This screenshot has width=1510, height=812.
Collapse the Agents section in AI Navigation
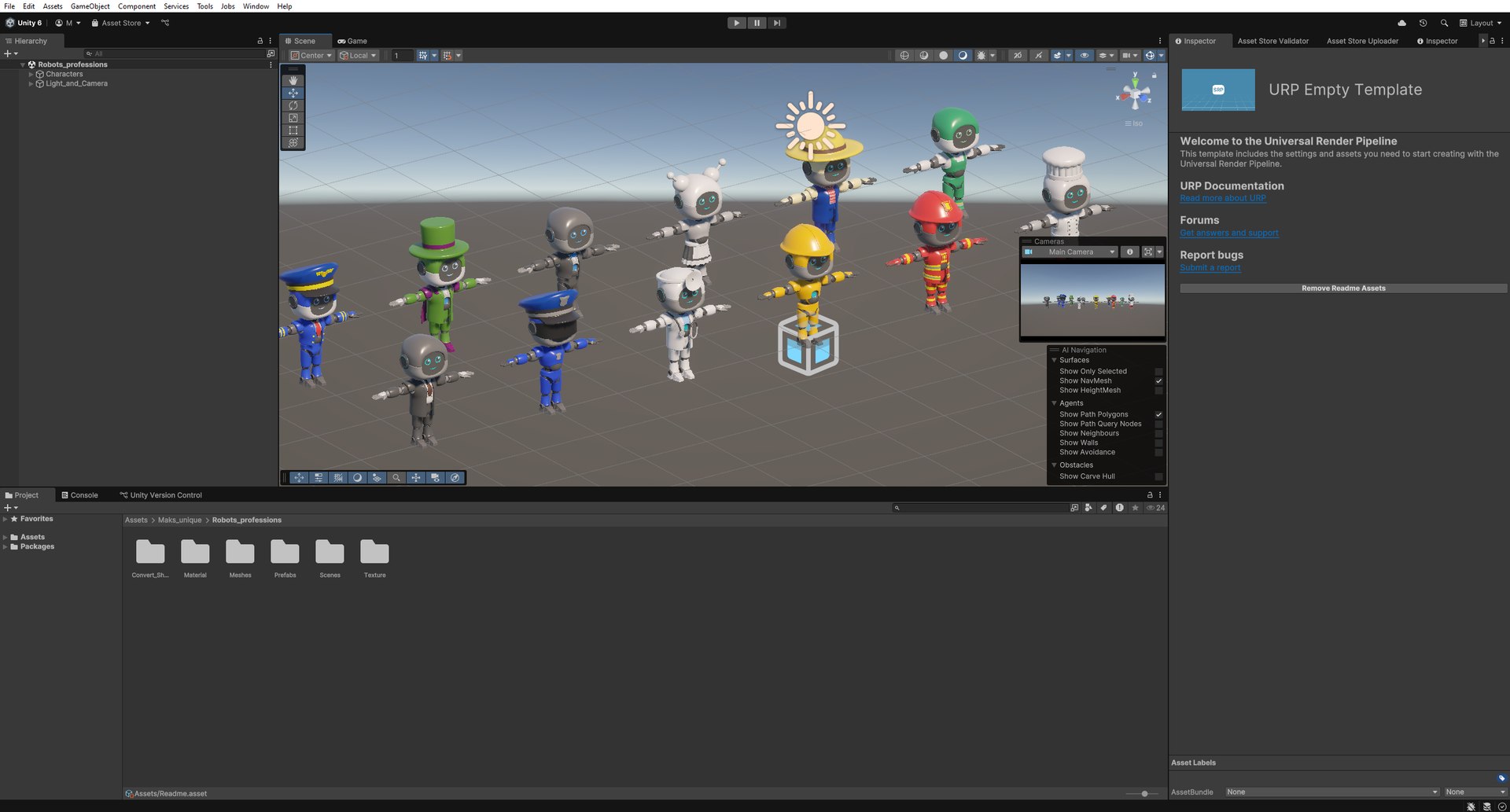pos(1054,403)
